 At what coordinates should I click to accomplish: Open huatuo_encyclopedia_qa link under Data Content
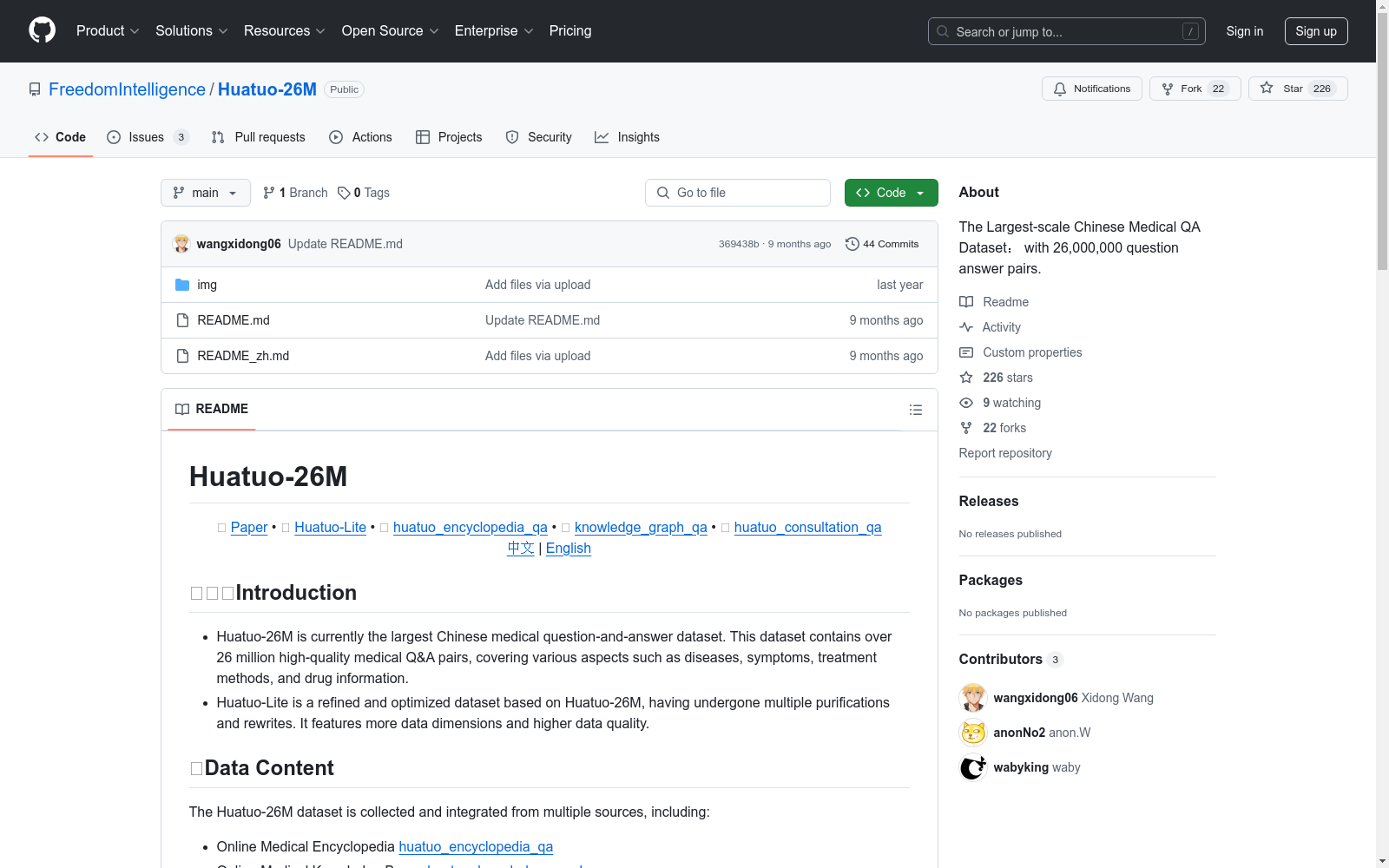(476, 846)
